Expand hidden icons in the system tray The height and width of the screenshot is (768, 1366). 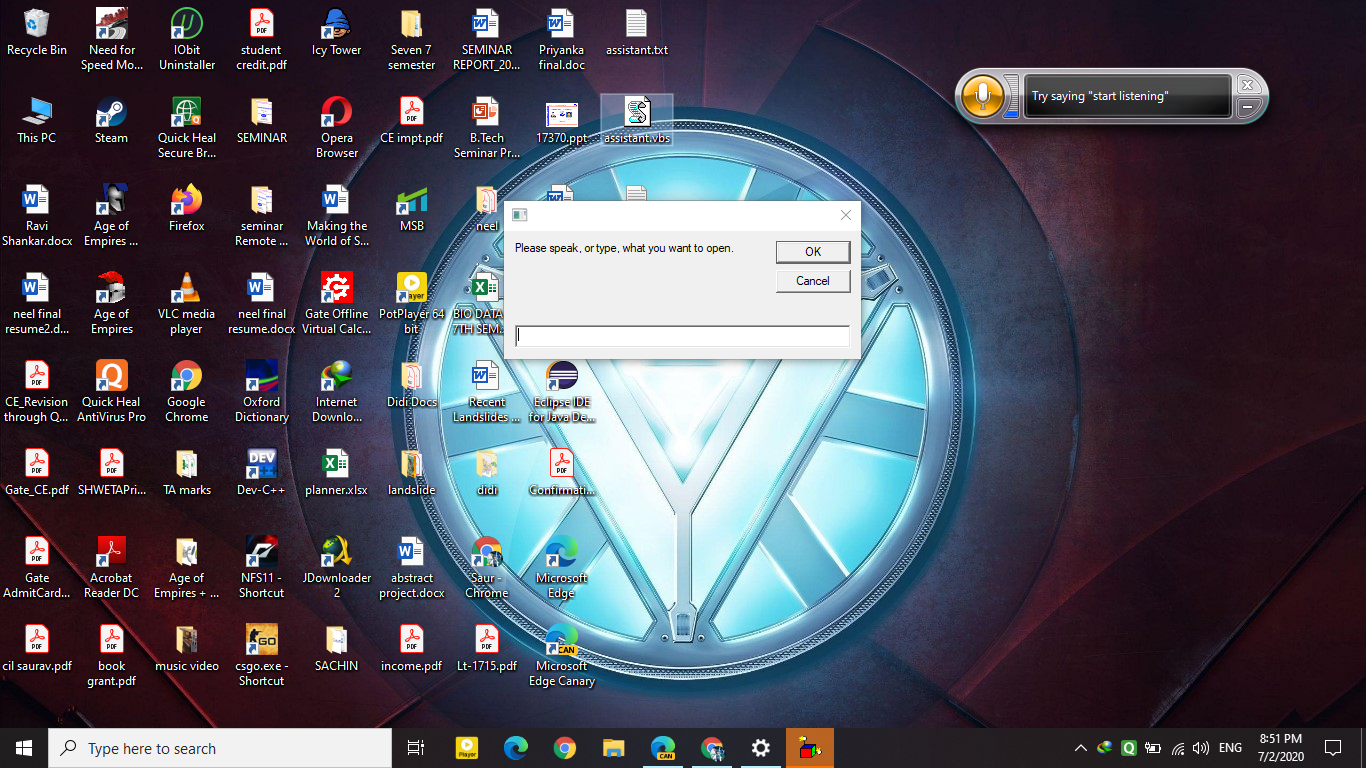1080,747
